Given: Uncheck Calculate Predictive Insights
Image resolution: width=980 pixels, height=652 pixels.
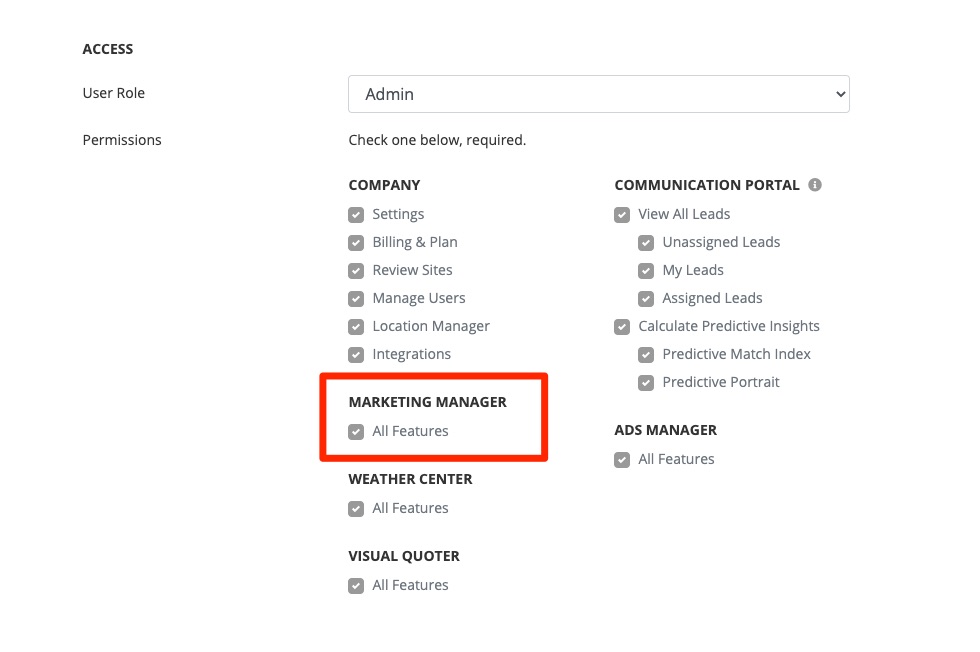Looking at the screenshot, I should pyautogui.click(x=622, y=326).
